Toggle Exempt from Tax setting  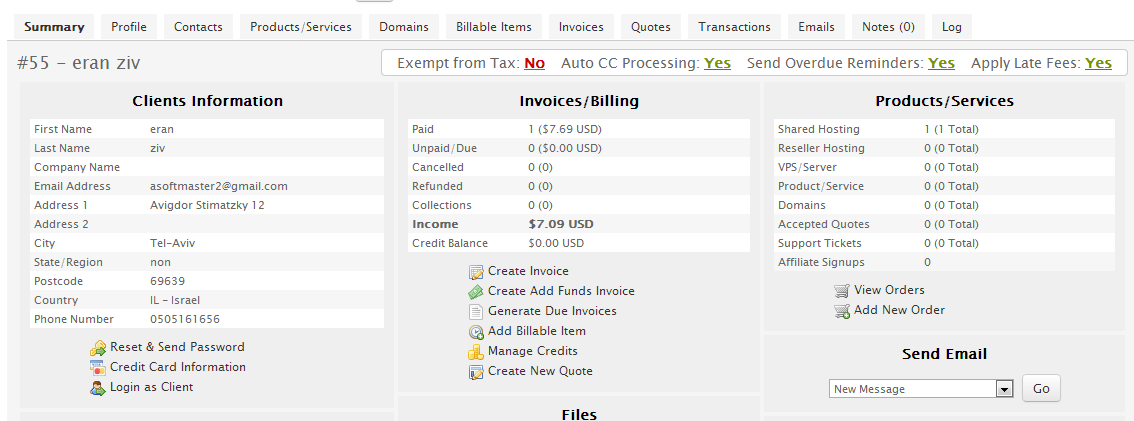(534, 63)
